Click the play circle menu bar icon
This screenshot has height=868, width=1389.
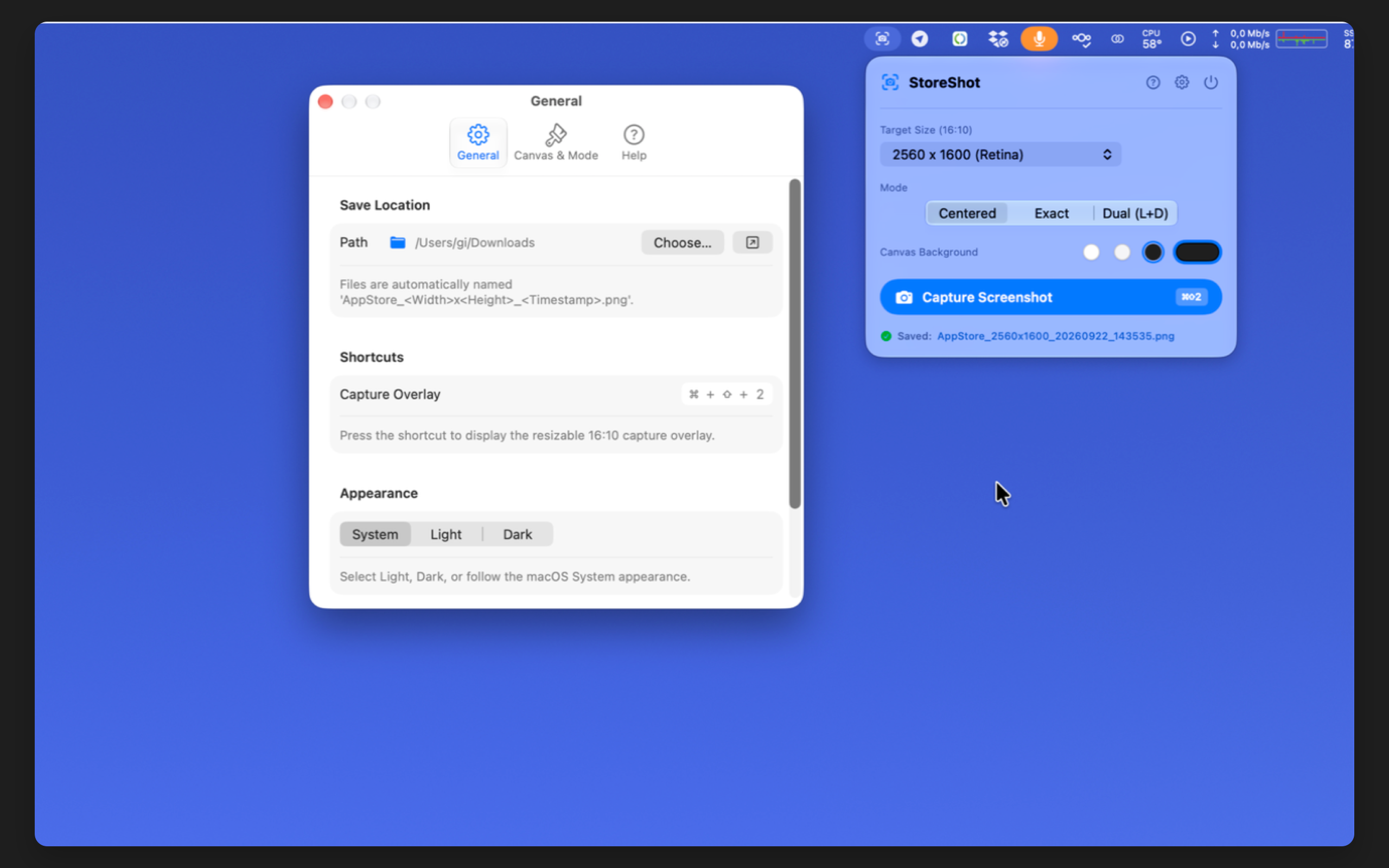[x=1188, y=39]
